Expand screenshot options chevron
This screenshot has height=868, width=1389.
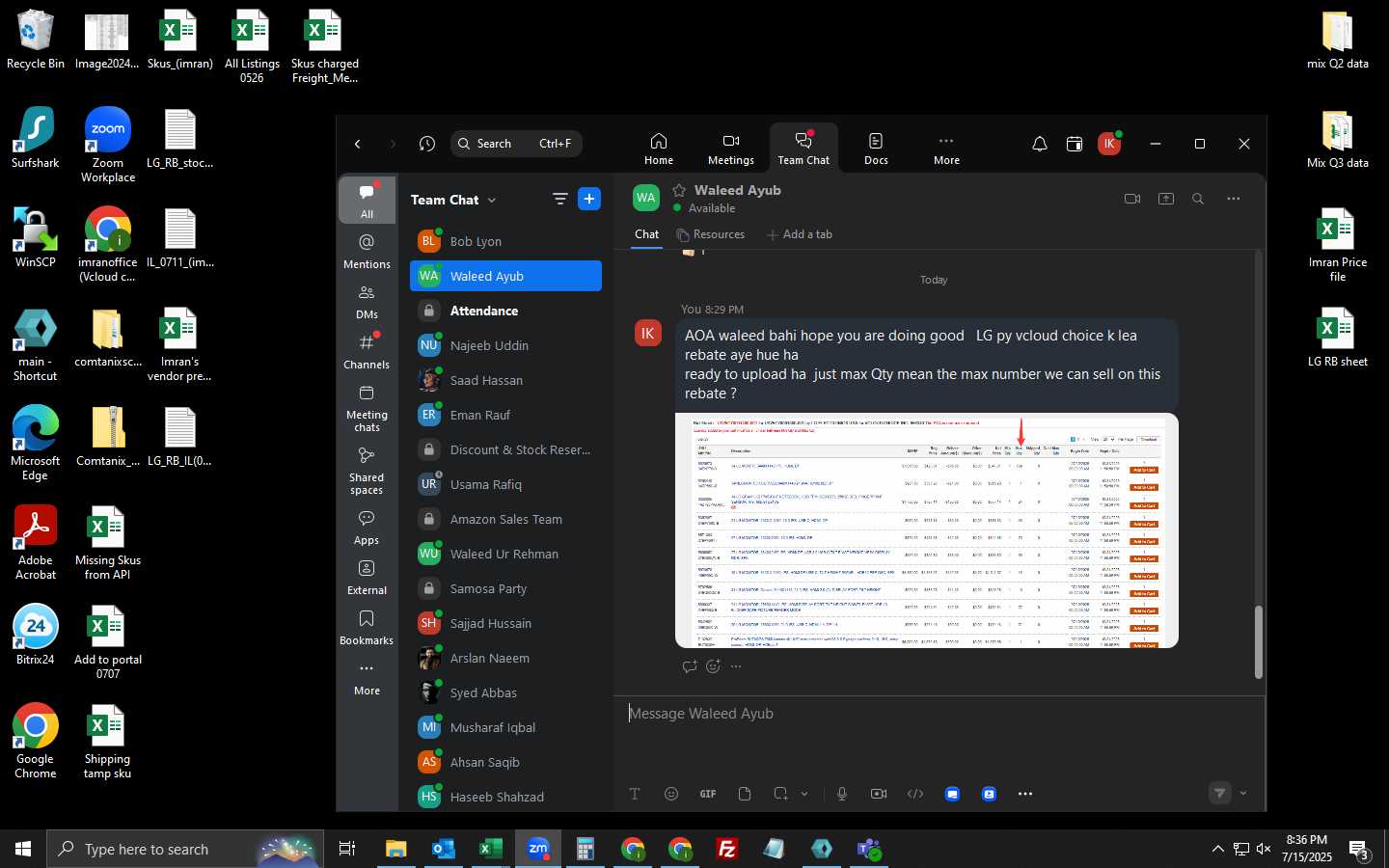coord(804,794)
